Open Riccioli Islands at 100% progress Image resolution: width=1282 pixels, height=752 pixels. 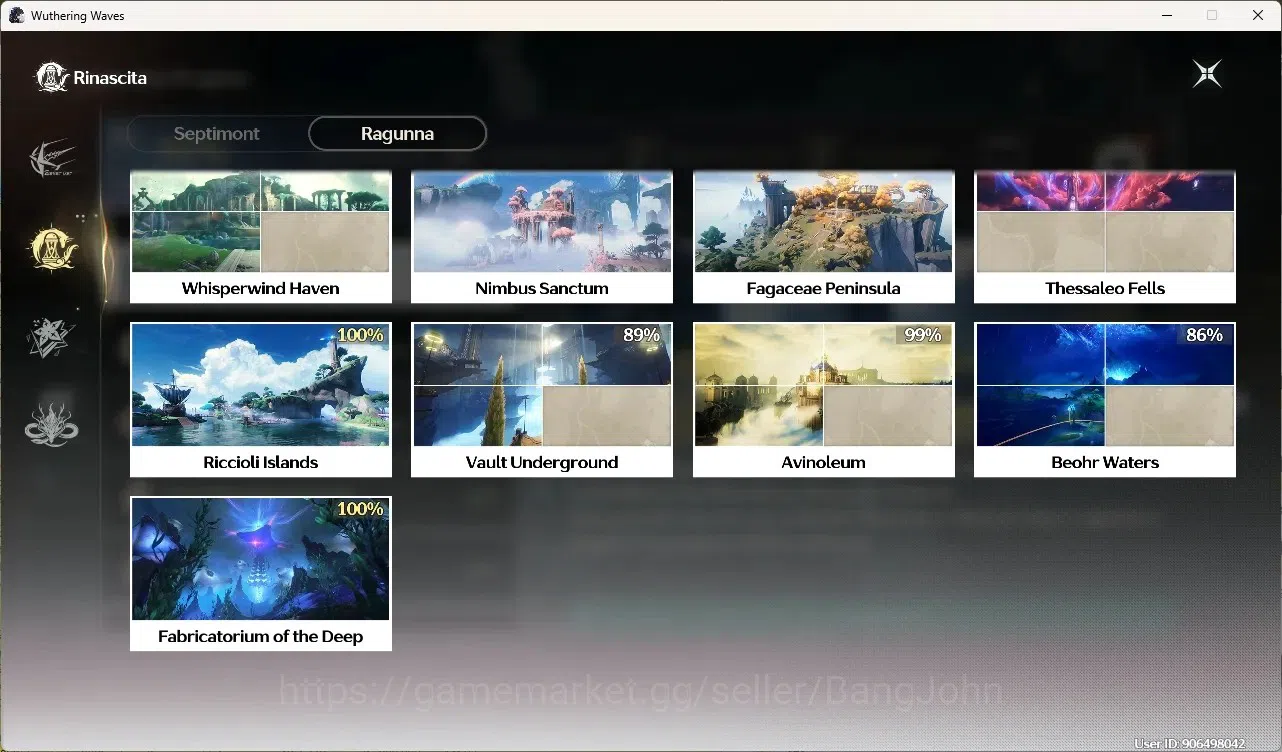tap(261, 400)
